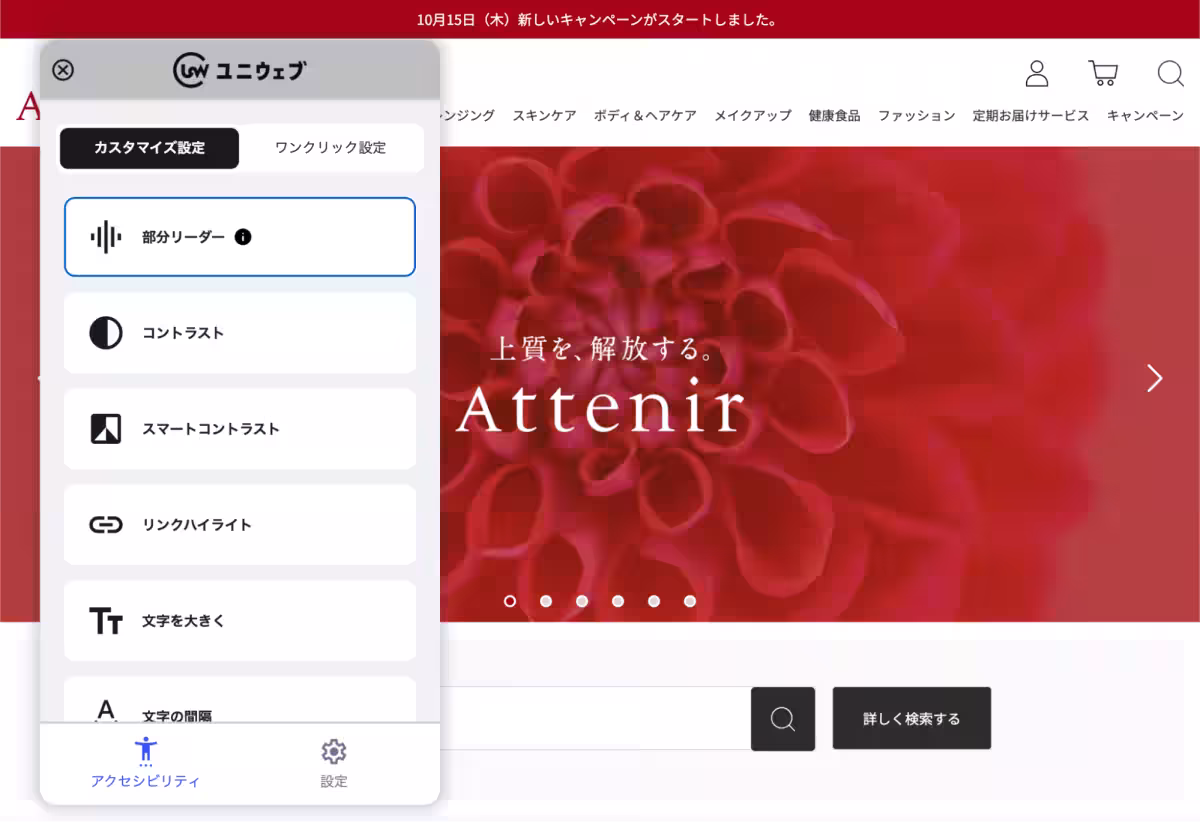Select the third carousel dot
This screenshot has width=1200, height=822.
[582, 601]
